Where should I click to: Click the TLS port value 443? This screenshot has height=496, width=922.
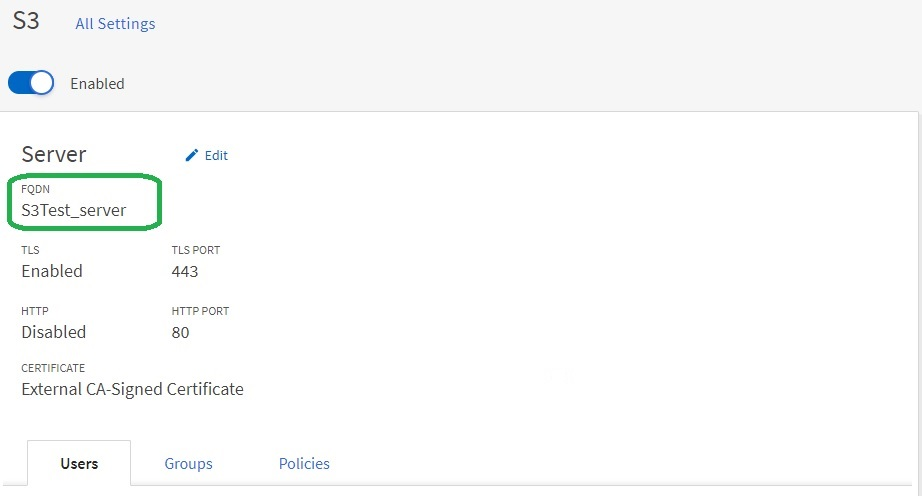pos(185,272)
